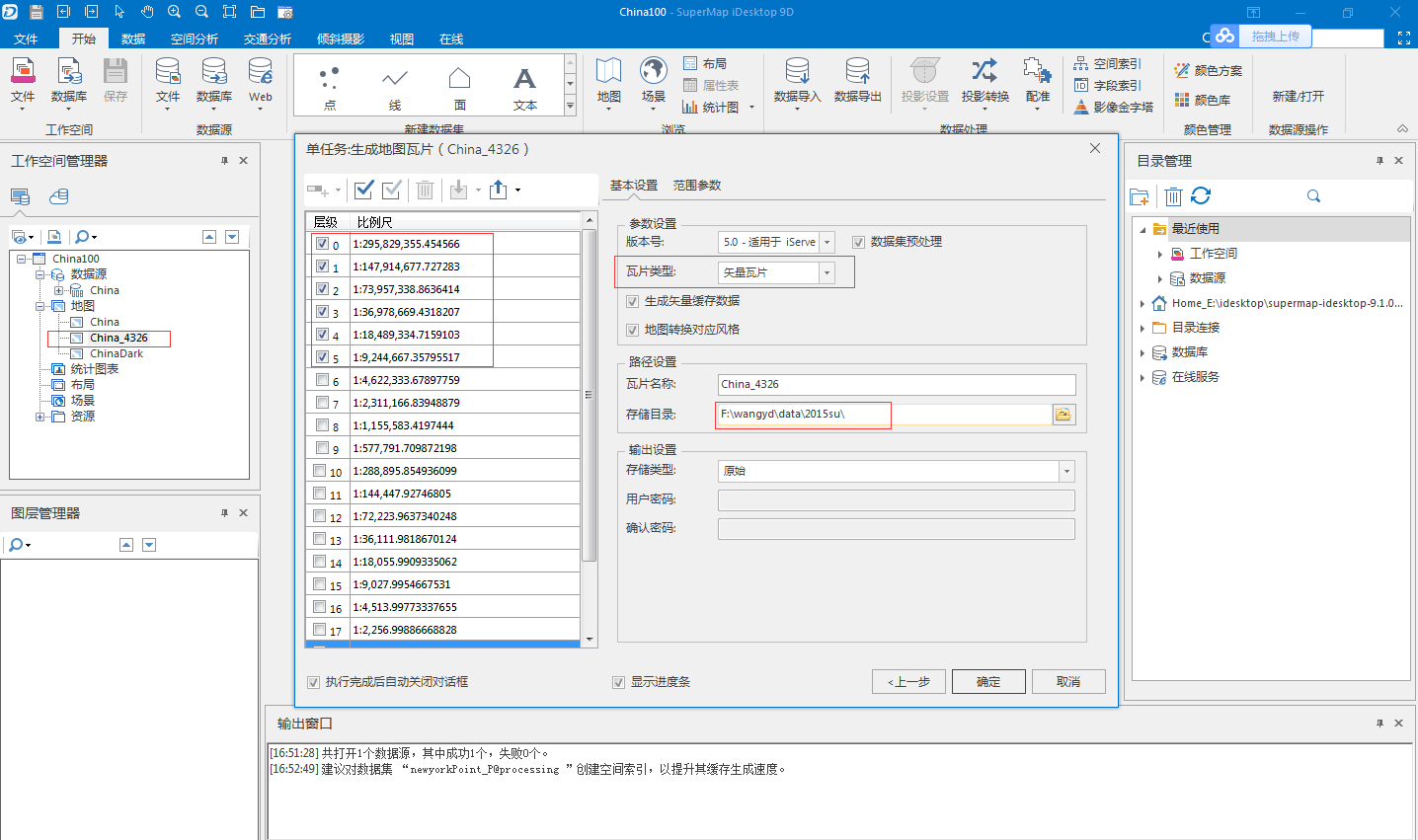Open the 数据 ribbon tab
Image resolution: width=1418 pixels, height=840 pixels.
pos(133,38)
